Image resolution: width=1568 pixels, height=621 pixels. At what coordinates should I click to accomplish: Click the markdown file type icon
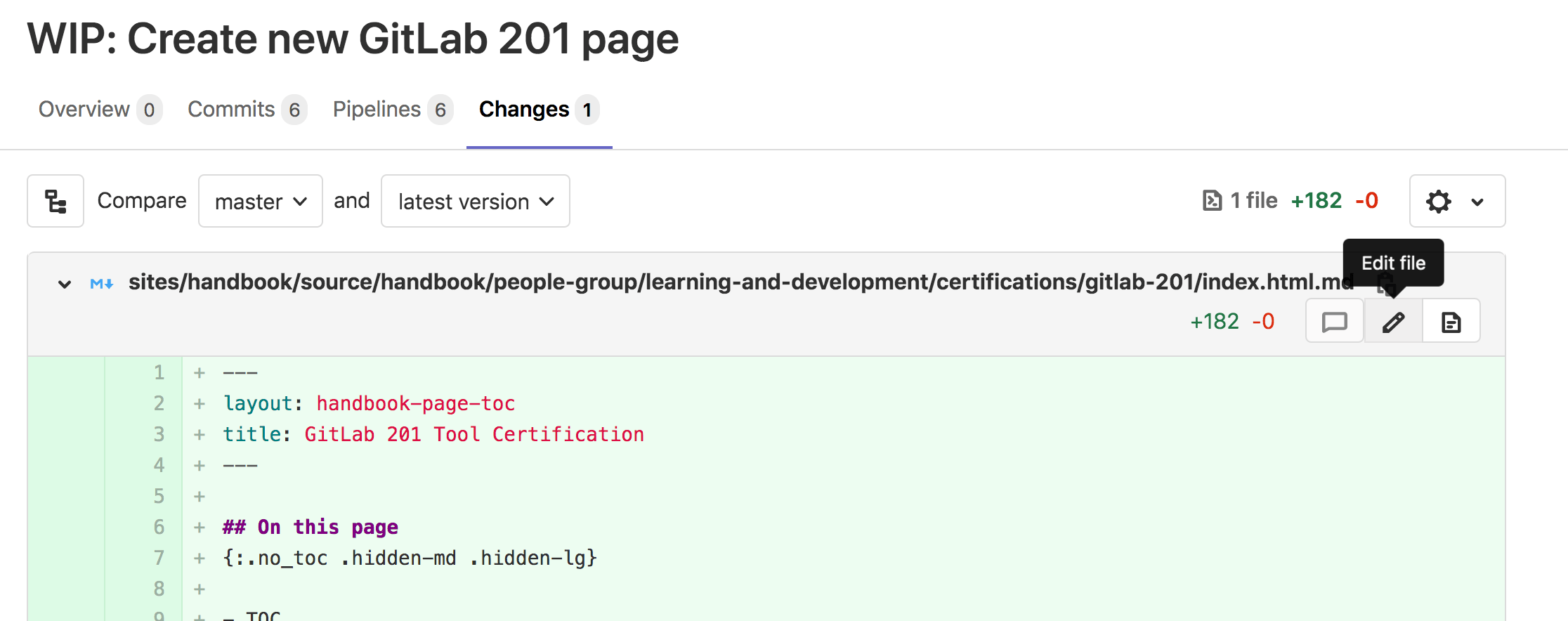[x=102, y=283]
